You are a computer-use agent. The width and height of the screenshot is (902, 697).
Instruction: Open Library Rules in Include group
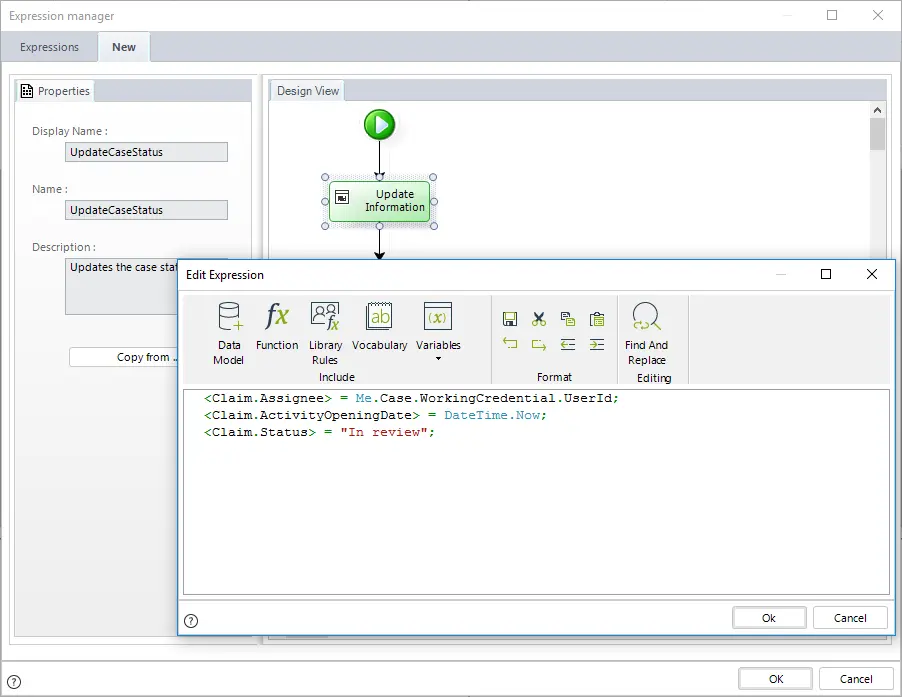(x=325, y=334)
